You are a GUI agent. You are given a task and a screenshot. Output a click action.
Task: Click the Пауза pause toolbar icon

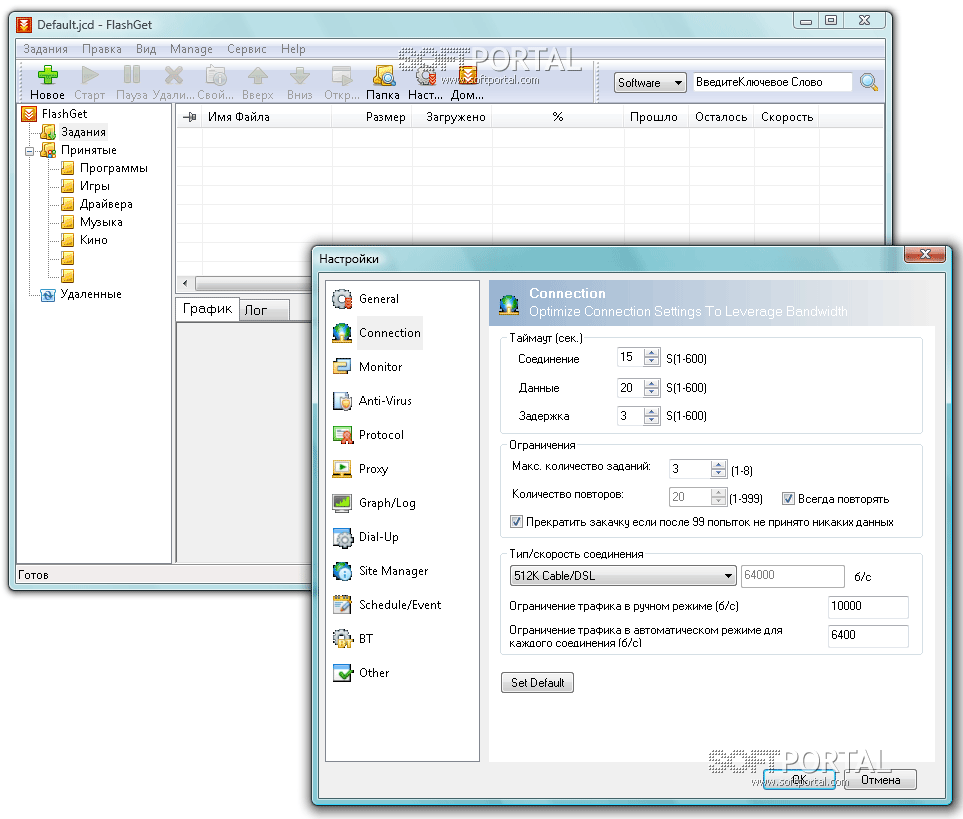(131, 75)
